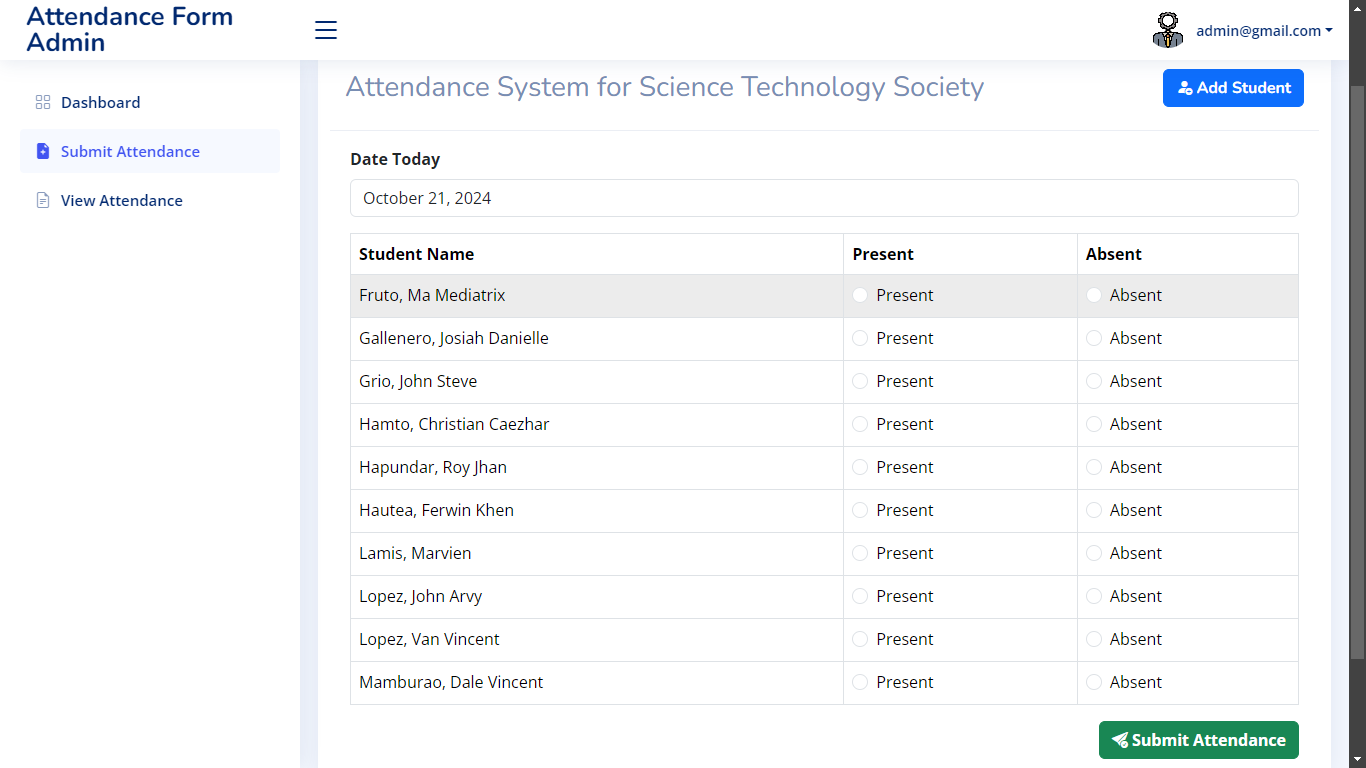Image resolution: width=1366 pixels, height=768 pixels.
Task: Click the Dashboard grid icon in sidebar
Action: (x=42, y=102)
